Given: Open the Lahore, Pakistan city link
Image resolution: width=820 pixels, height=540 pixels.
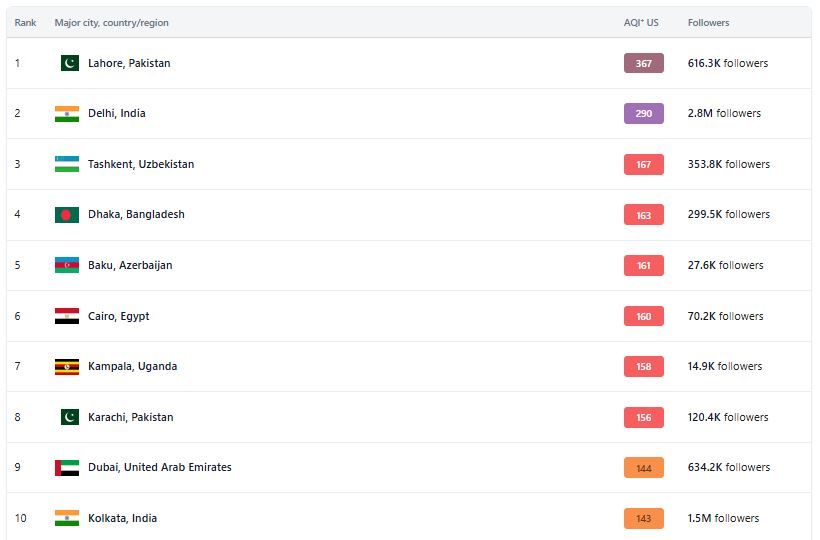Looking at the screenshot, I should (129, 63).
